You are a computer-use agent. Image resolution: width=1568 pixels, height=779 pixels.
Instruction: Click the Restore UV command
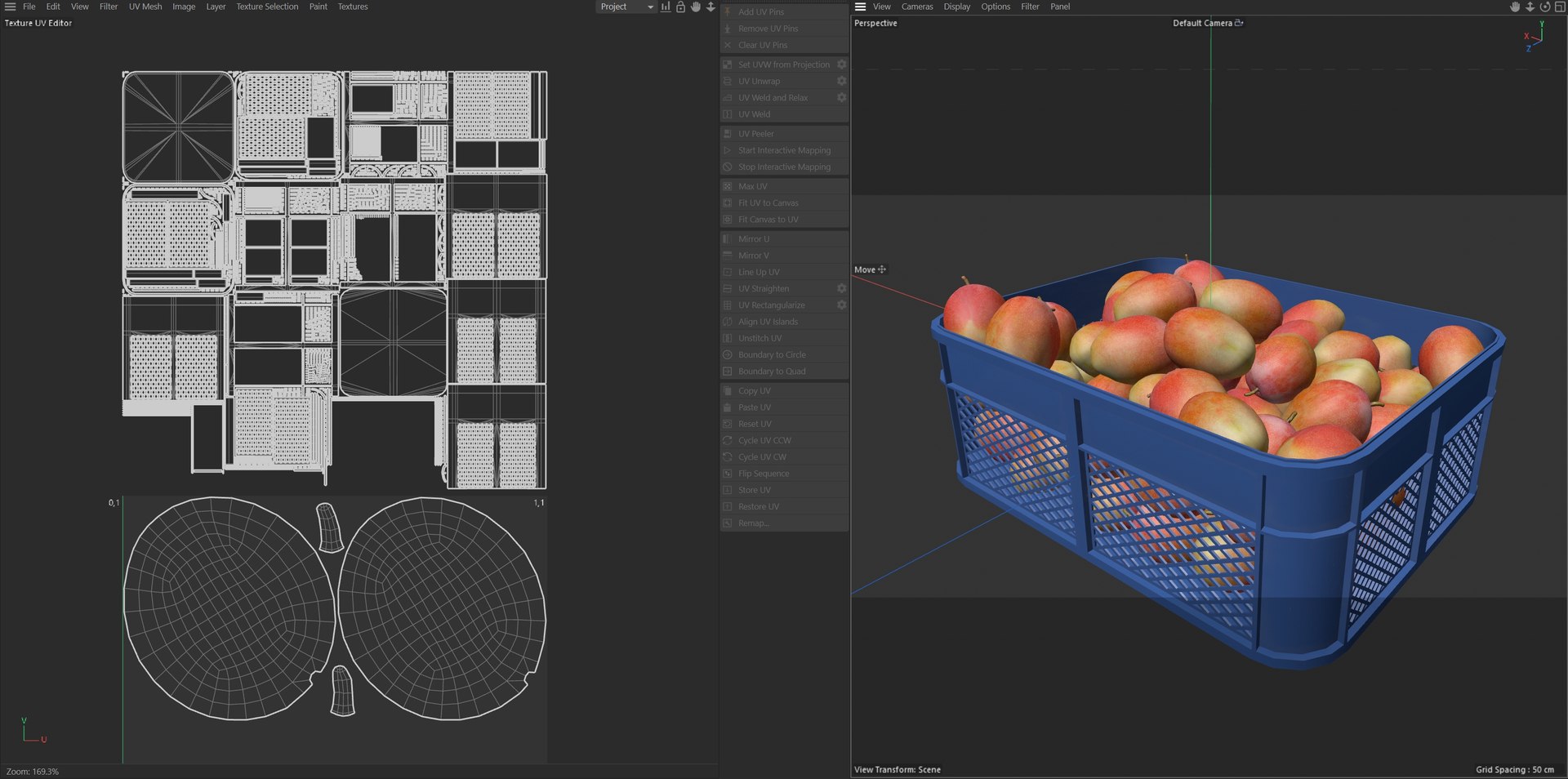(784, 506)
